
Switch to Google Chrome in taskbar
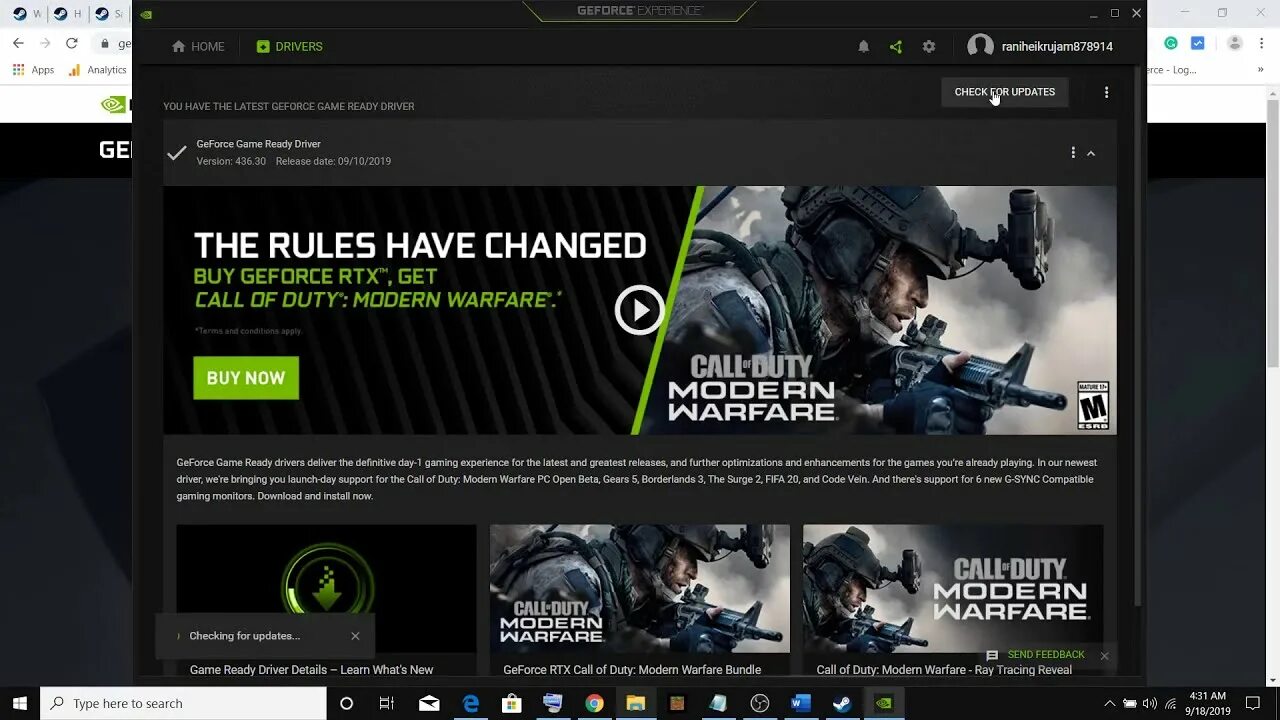point(594,703)
